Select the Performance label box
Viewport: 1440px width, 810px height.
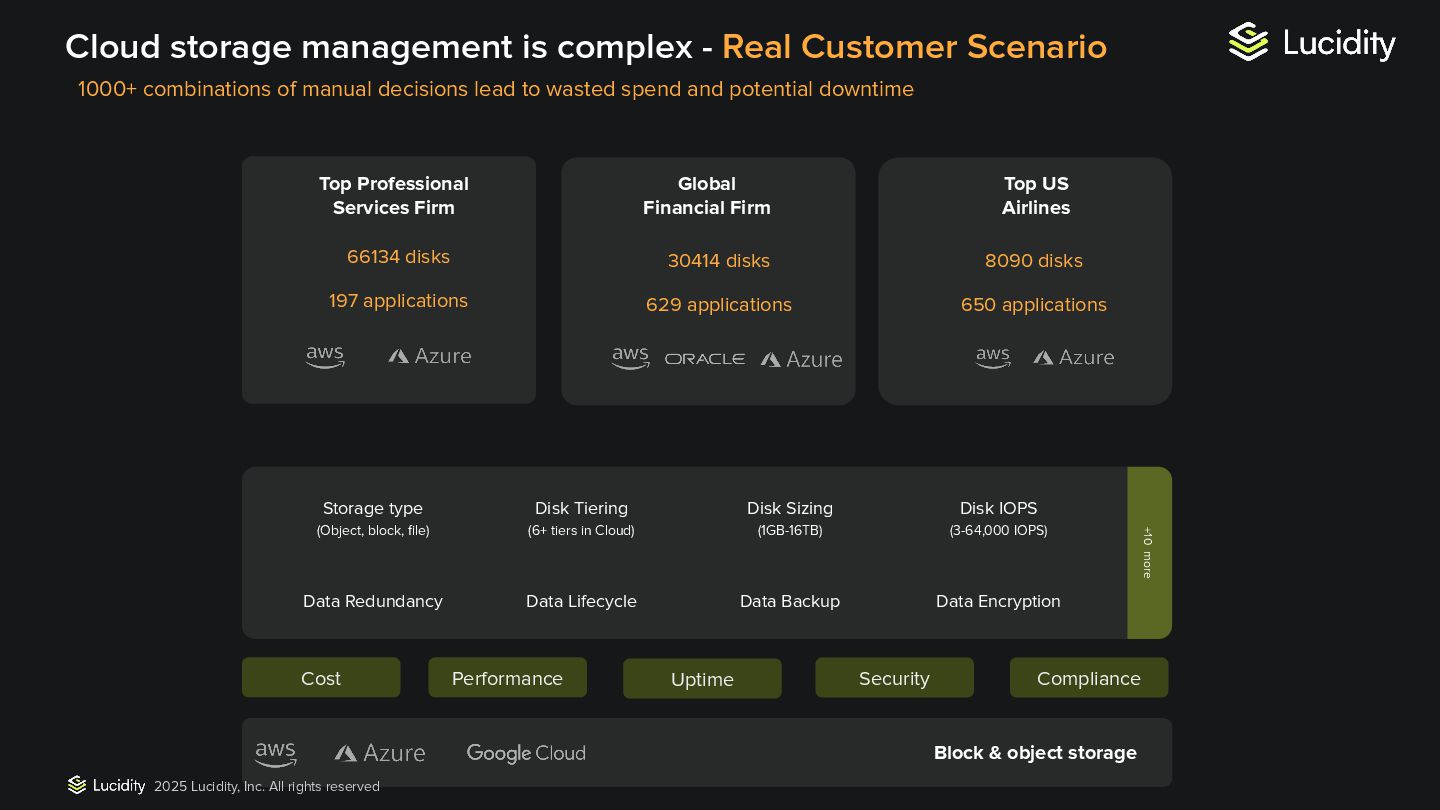[507, 678]
